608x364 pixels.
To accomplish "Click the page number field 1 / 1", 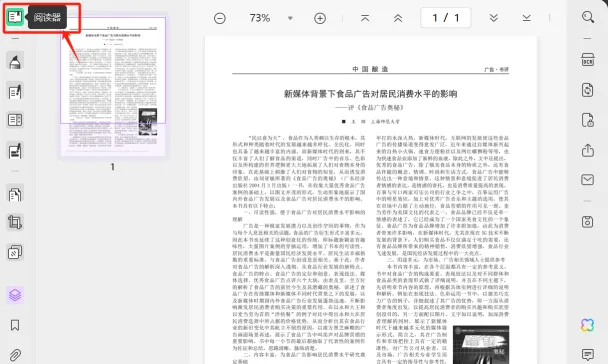I will pos(446,18).
